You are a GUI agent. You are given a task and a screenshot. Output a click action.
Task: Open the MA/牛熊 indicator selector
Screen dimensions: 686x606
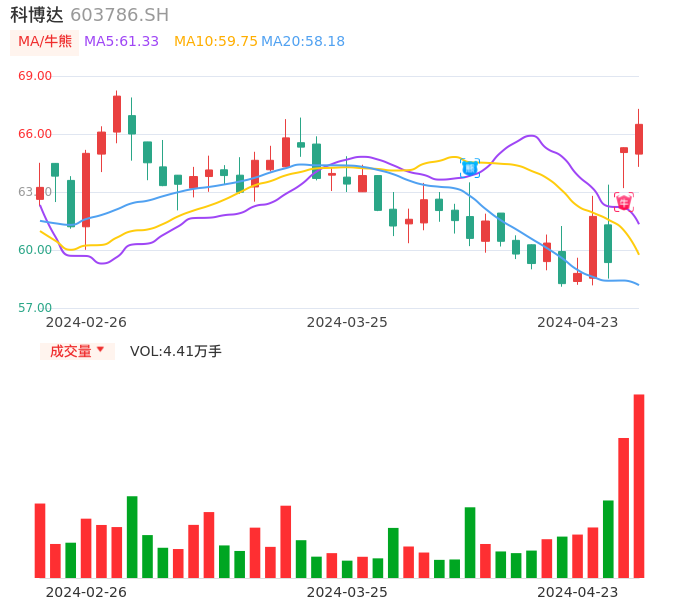click(x=45, y=41)
